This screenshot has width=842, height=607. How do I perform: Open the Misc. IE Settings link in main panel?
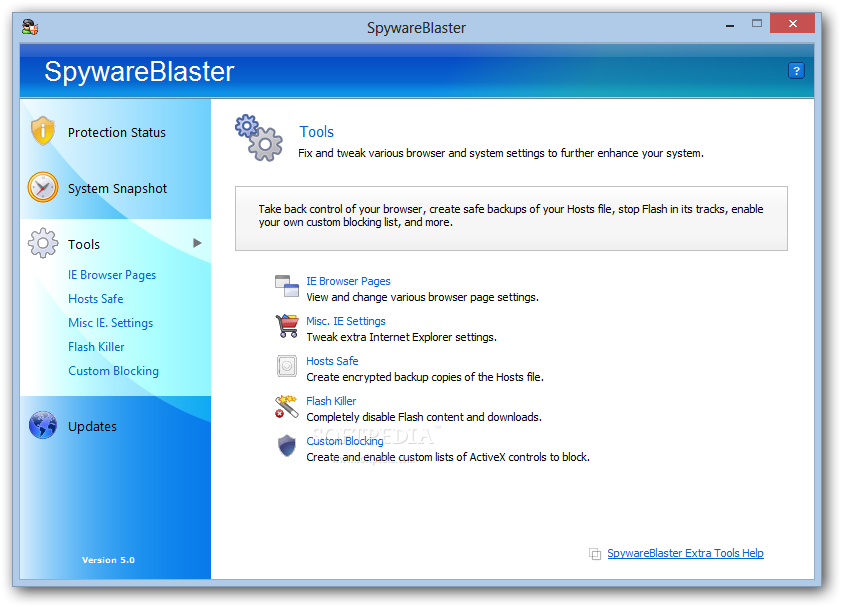click(x=346, y=321)
